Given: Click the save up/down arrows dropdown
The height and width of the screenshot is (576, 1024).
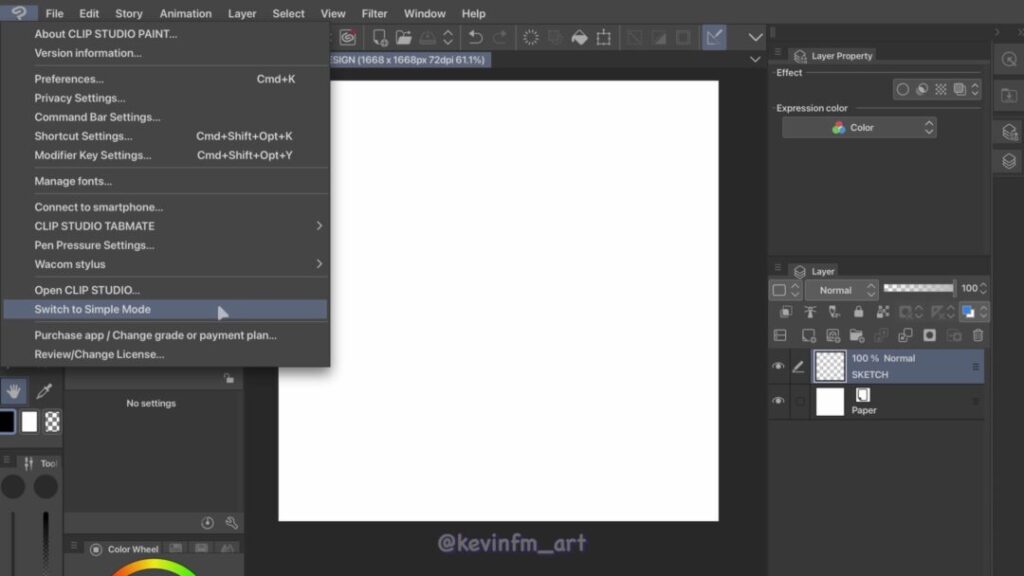Looking at the screenshot, I should click(448, 37).
